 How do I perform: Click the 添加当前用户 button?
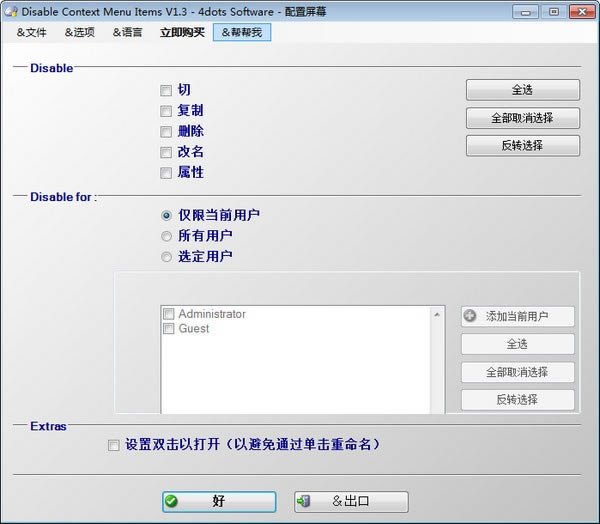pos(518,317)
